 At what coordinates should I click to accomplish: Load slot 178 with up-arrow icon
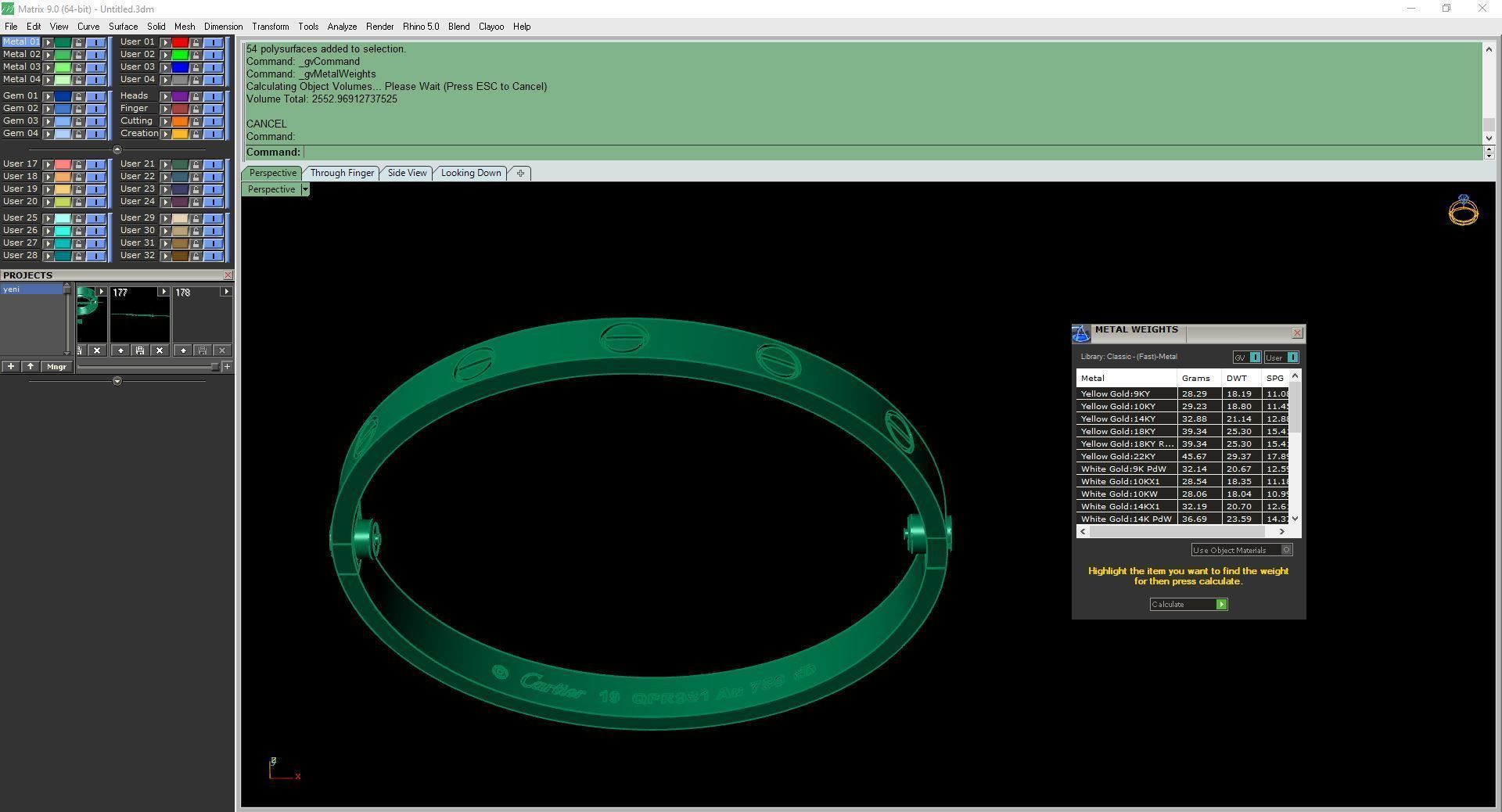183,350
